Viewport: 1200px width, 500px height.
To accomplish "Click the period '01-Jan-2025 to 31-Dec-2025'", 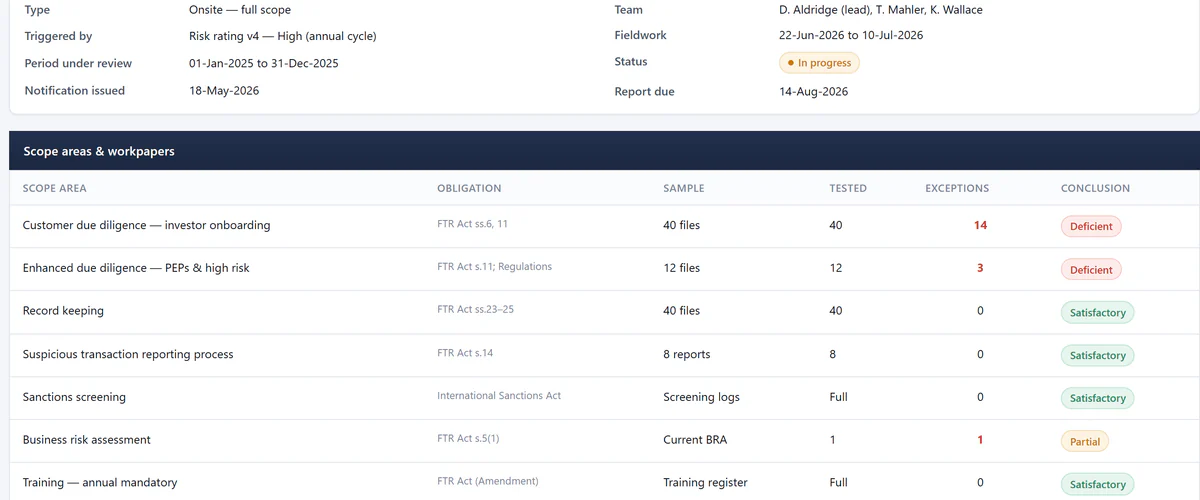I will pos(263,64).
